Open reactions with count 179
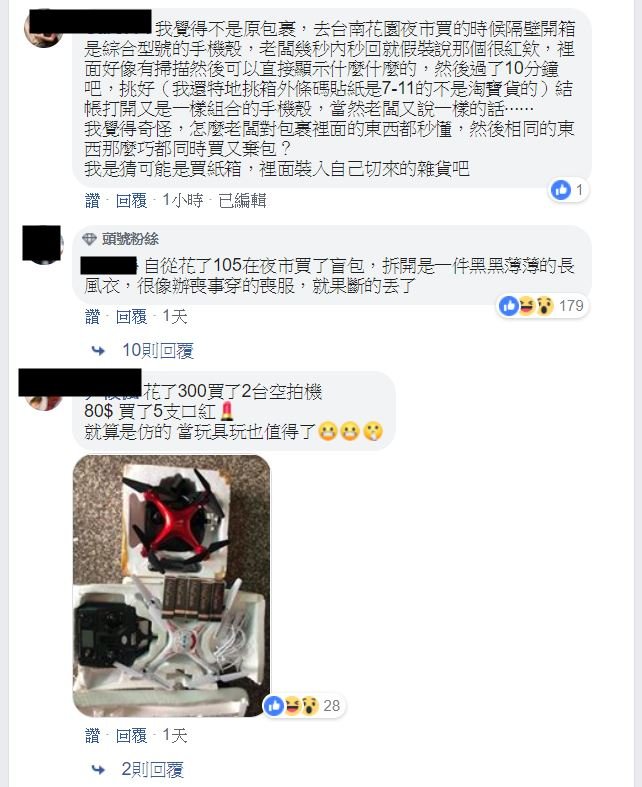This screenshot has width=642, height=787. tap(543, 305)
